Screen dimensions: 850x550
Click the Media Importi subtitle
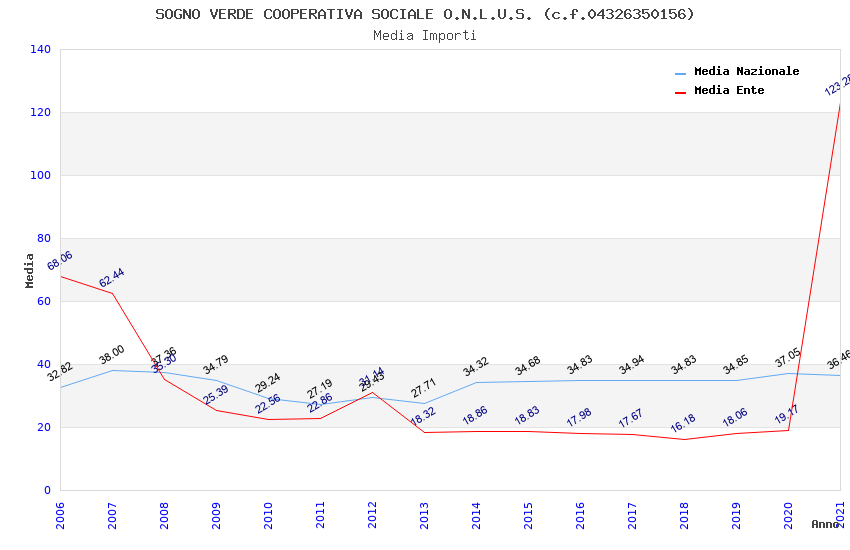tap(424, 36)
